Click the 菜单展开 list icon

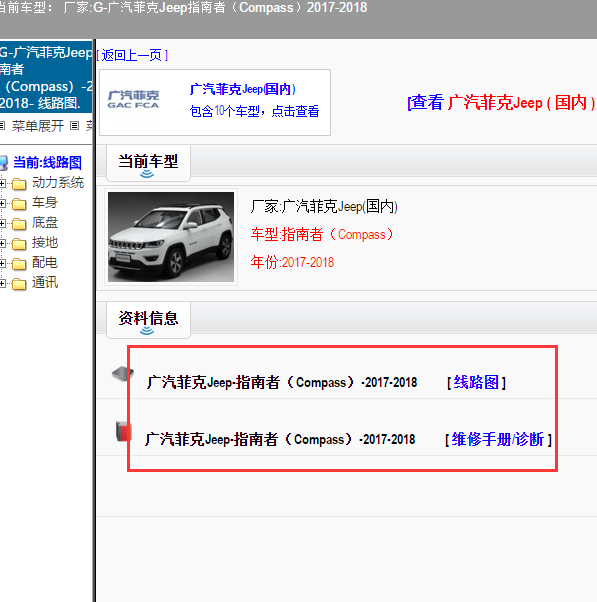tap(2, 126)
